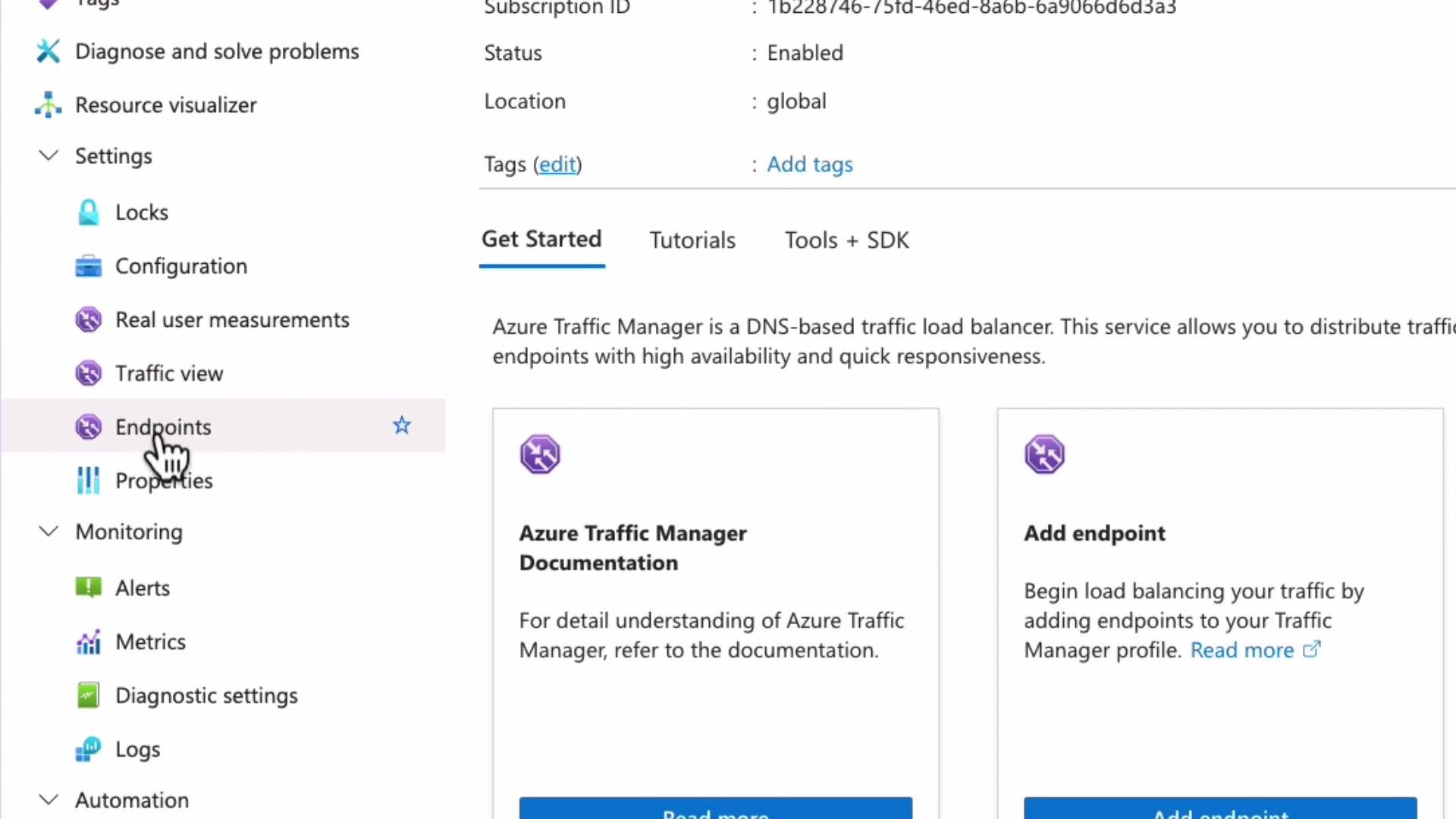This screenshot has height=819, width=1456.
Task: Open Diagnostic settings page
Action: tap(206, 696)
